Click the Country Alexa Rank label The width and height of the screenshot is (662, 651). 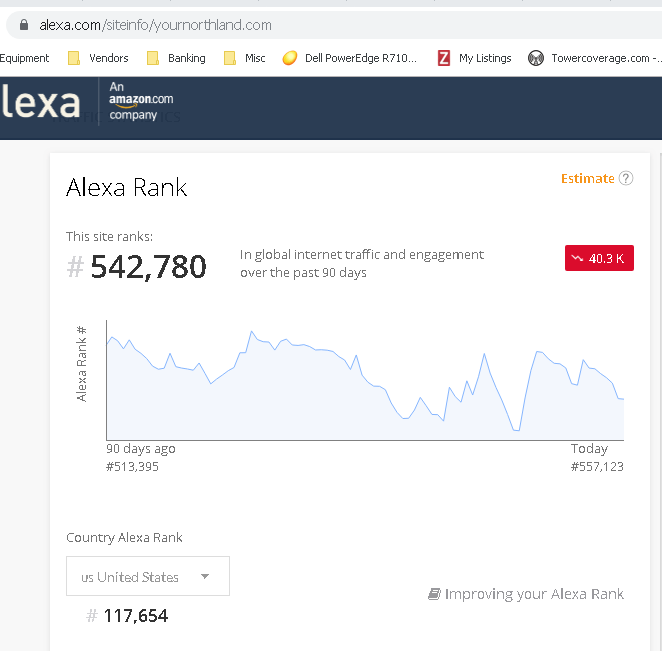(124, 538)
